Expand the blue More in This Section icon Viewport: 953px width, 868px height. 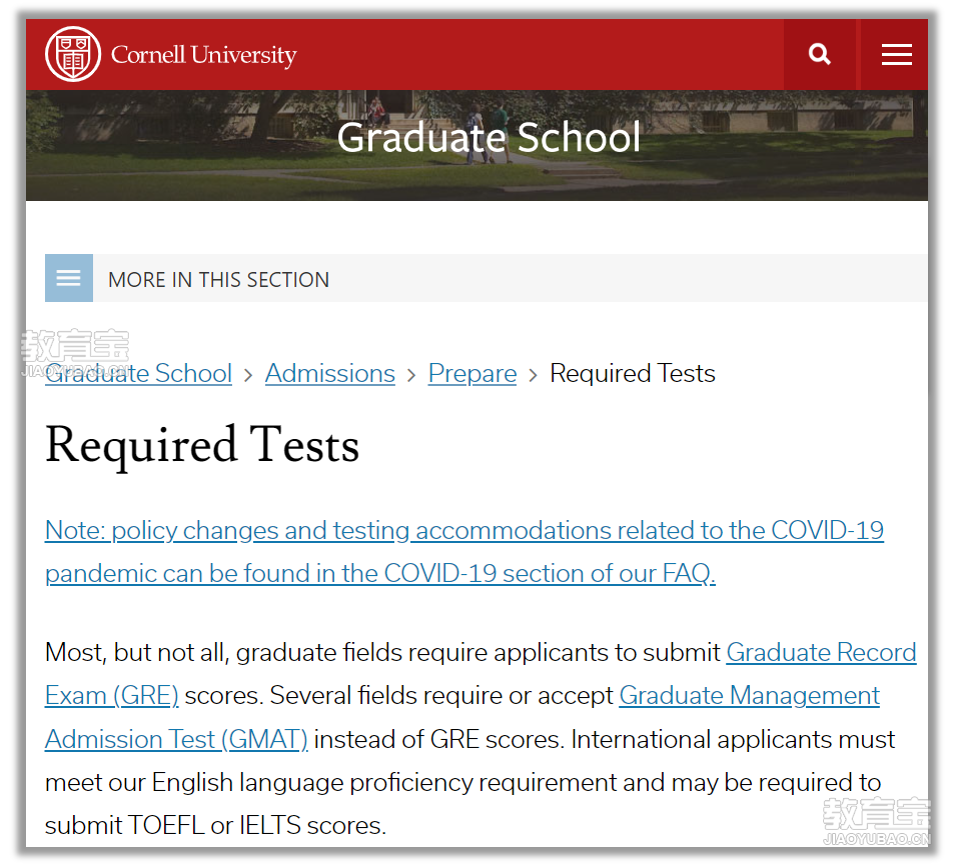click(69, 278)
